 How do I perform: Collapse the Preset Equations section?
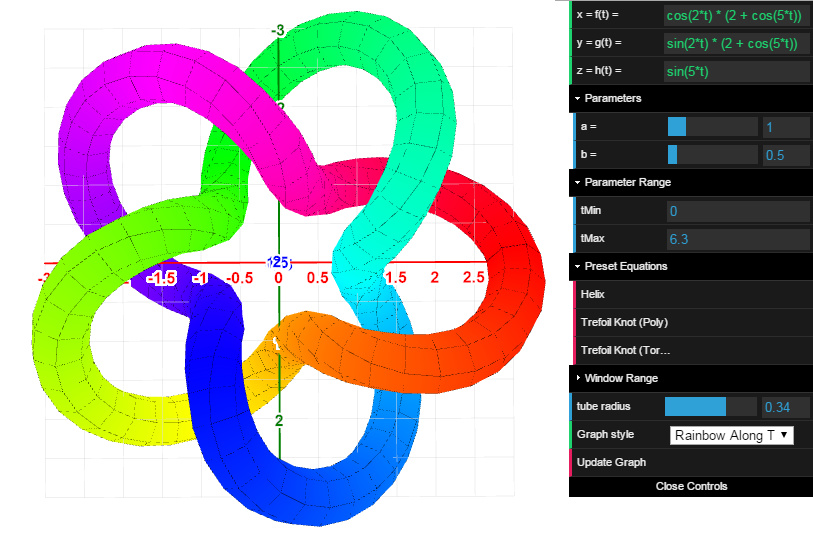625,267
